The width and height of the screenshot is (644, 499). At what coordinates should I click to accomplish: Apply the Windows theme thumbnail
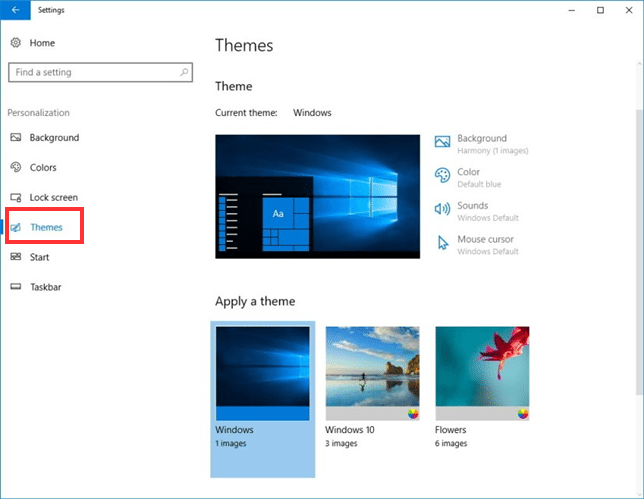coord(263,373)
